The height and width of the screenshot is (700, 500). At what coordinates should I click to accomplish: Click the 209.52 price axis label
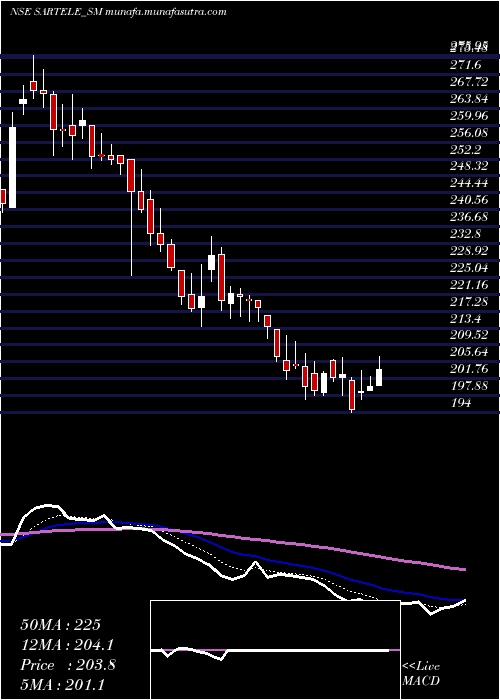tap(469, 335)
